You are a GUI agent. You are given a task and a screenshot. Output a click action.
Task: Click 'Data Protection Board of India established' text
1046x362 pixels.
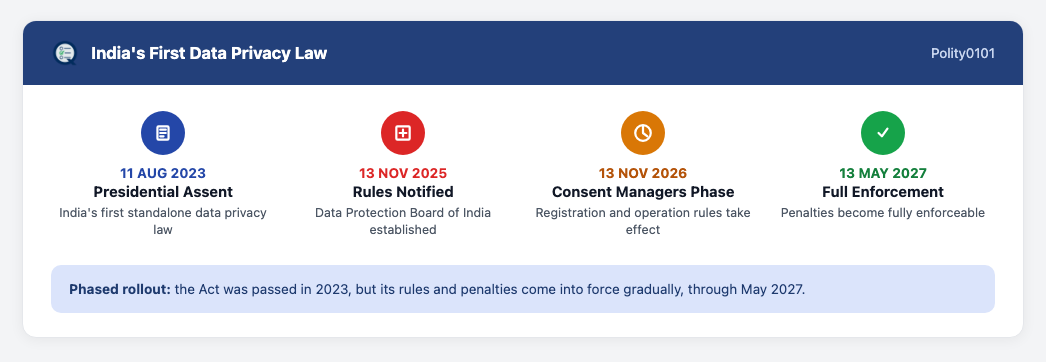[x=403, y=221]
